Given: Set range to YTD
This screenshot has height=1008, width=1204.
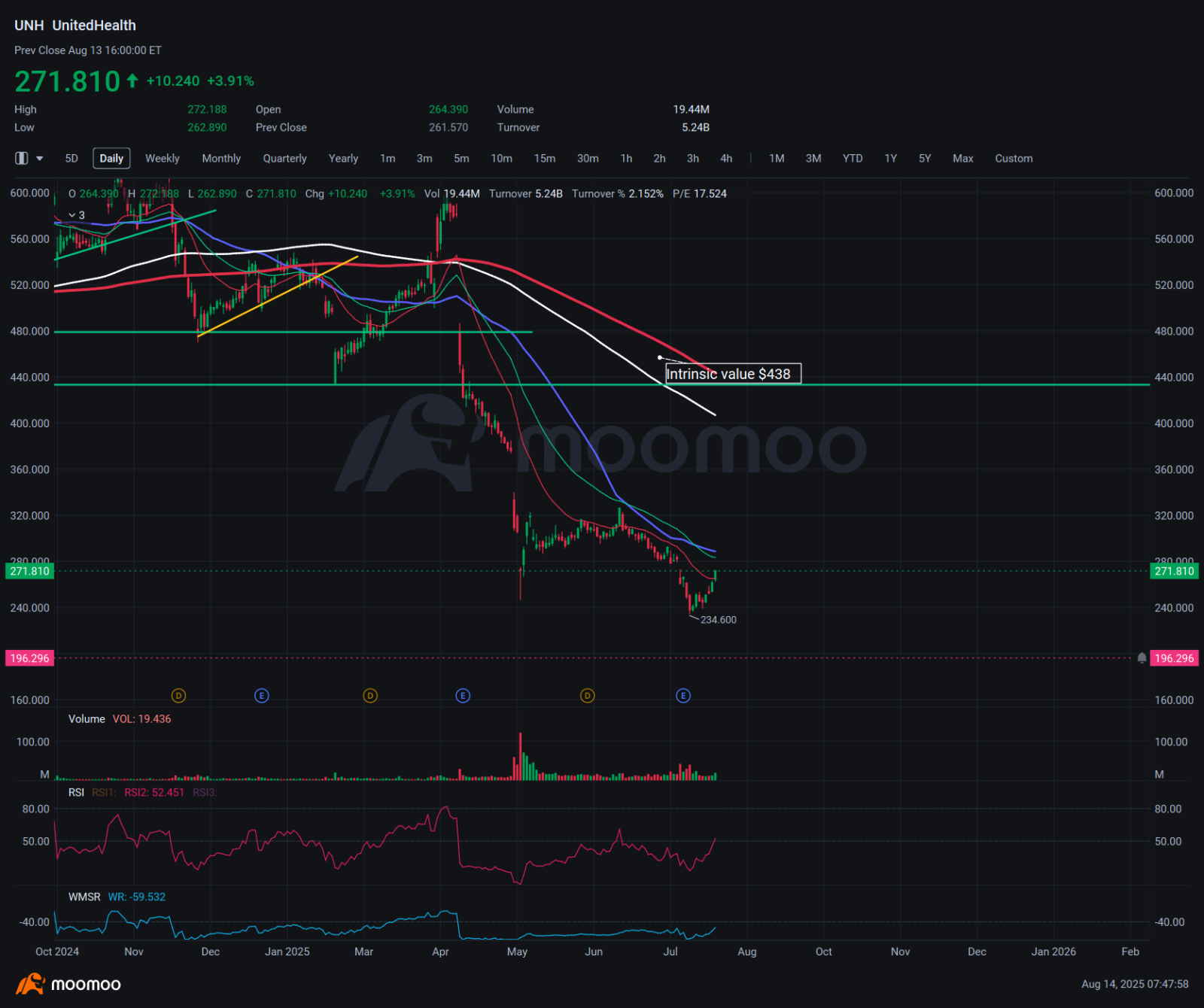Looking at the screenshot, I should [x=853, y=159].
